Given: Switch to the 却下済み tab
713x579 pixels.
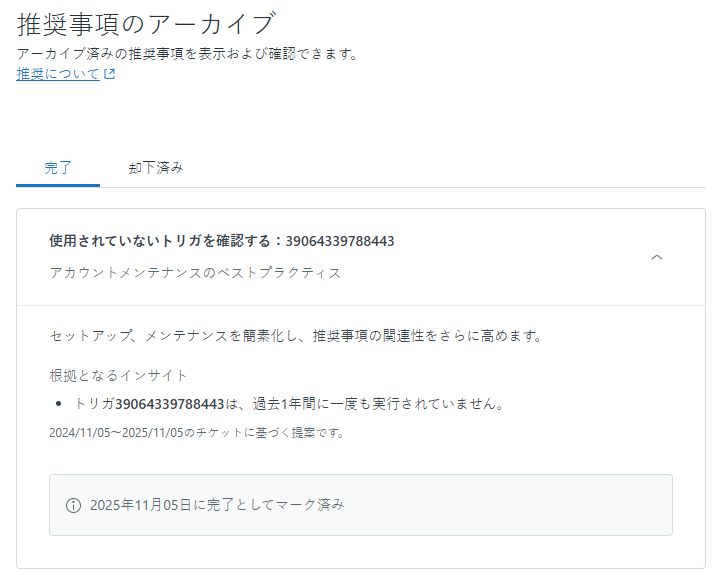Looking at the screenshot, I should coord(156,167).
